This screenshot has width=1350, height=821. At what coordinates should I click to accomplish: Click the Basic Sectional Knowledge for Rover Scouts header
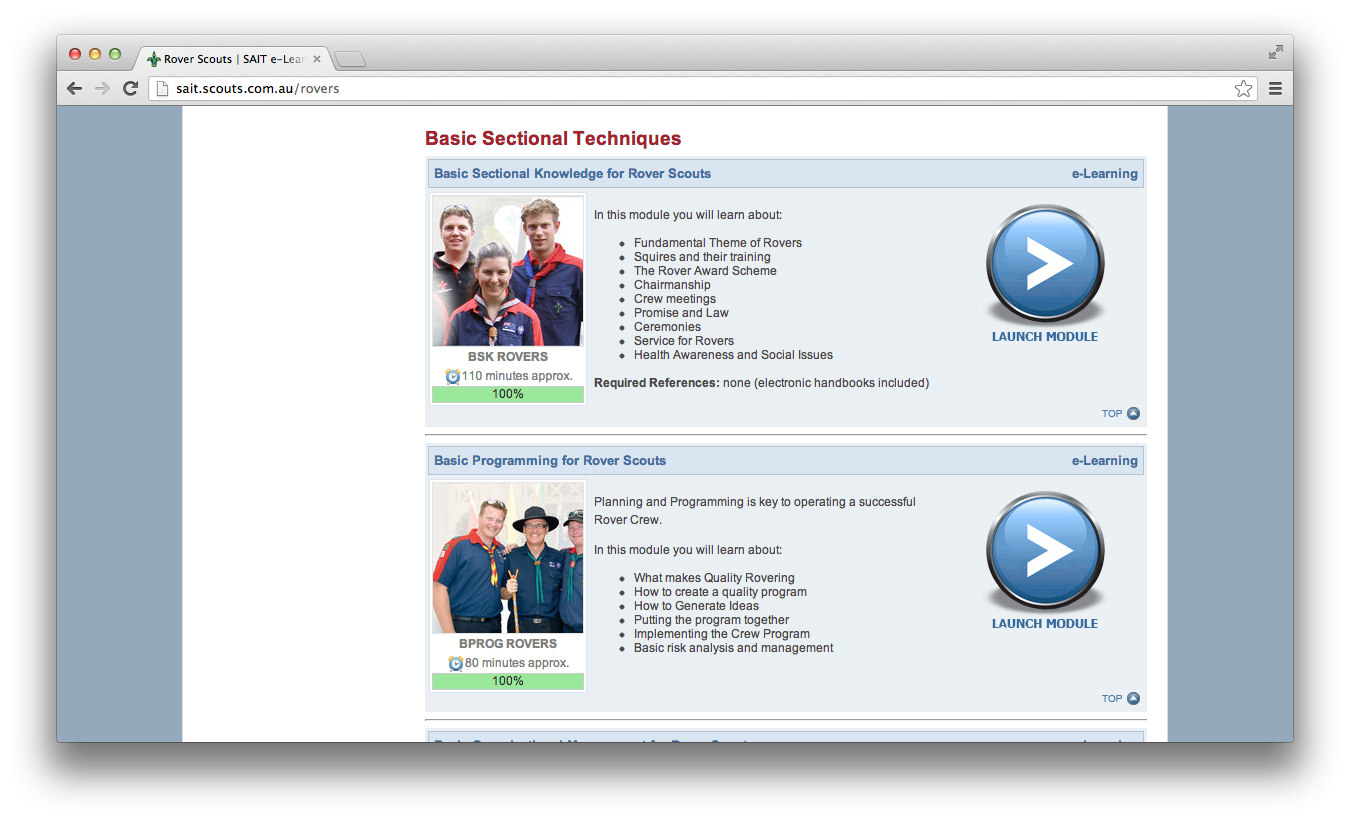[572, 174]
